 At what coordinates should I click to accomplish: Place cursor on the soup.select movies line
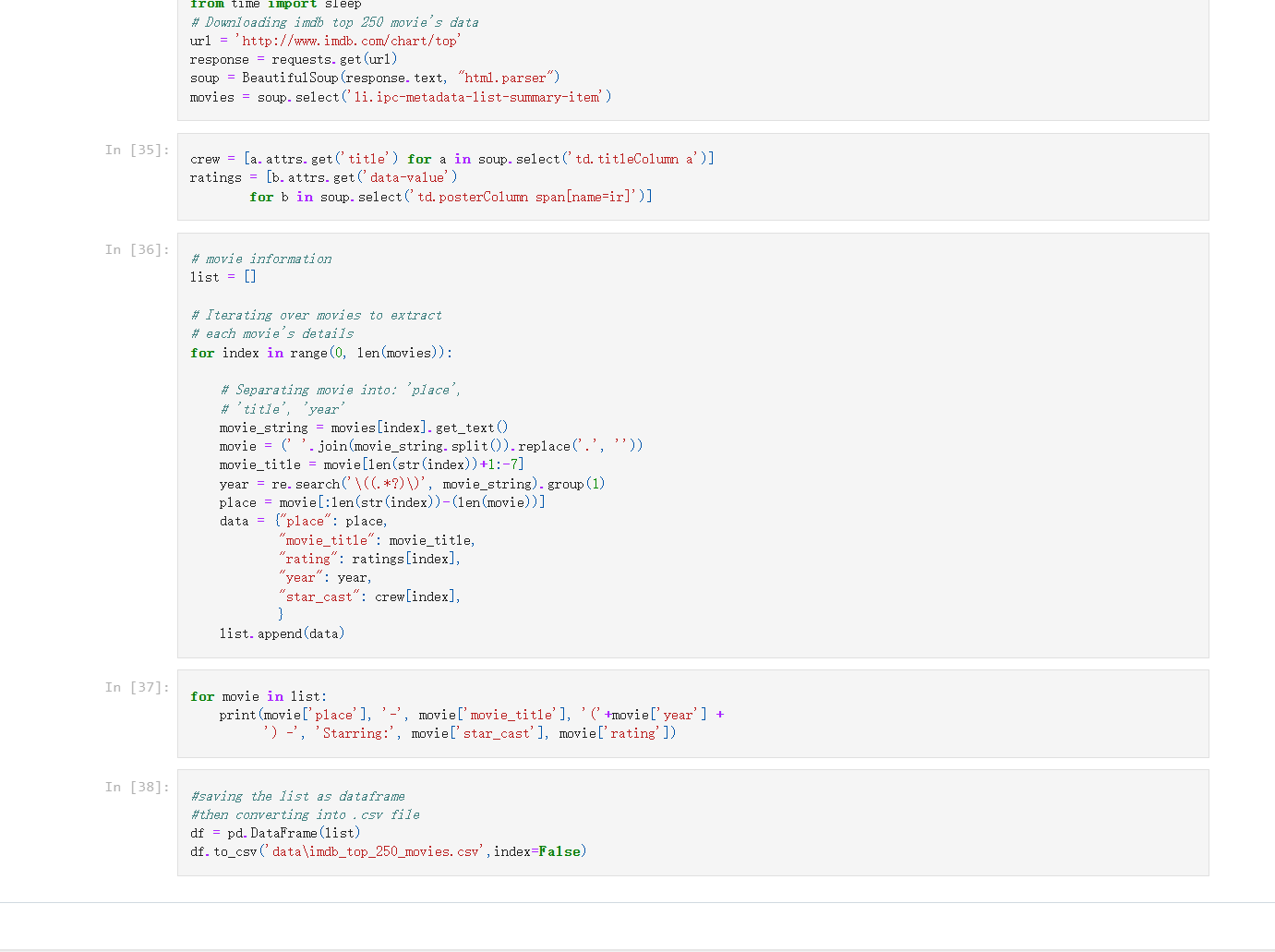coord(400,97)
